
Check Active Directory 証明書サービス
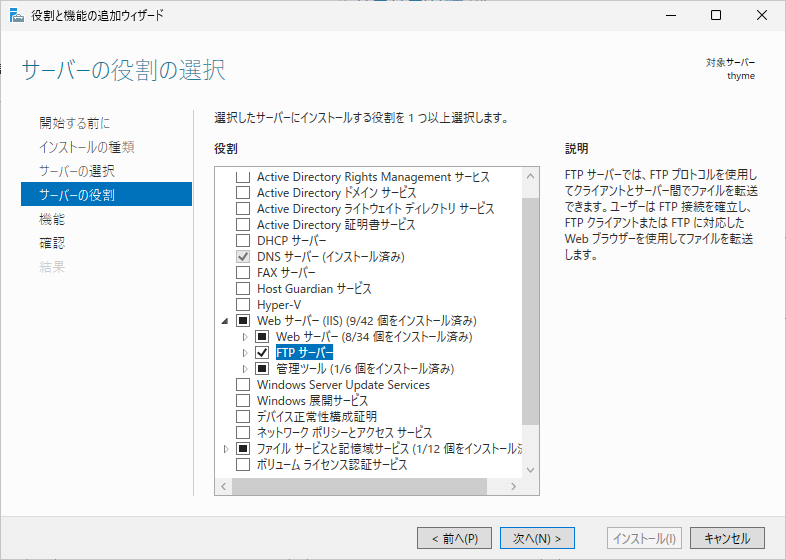point(243,225)
